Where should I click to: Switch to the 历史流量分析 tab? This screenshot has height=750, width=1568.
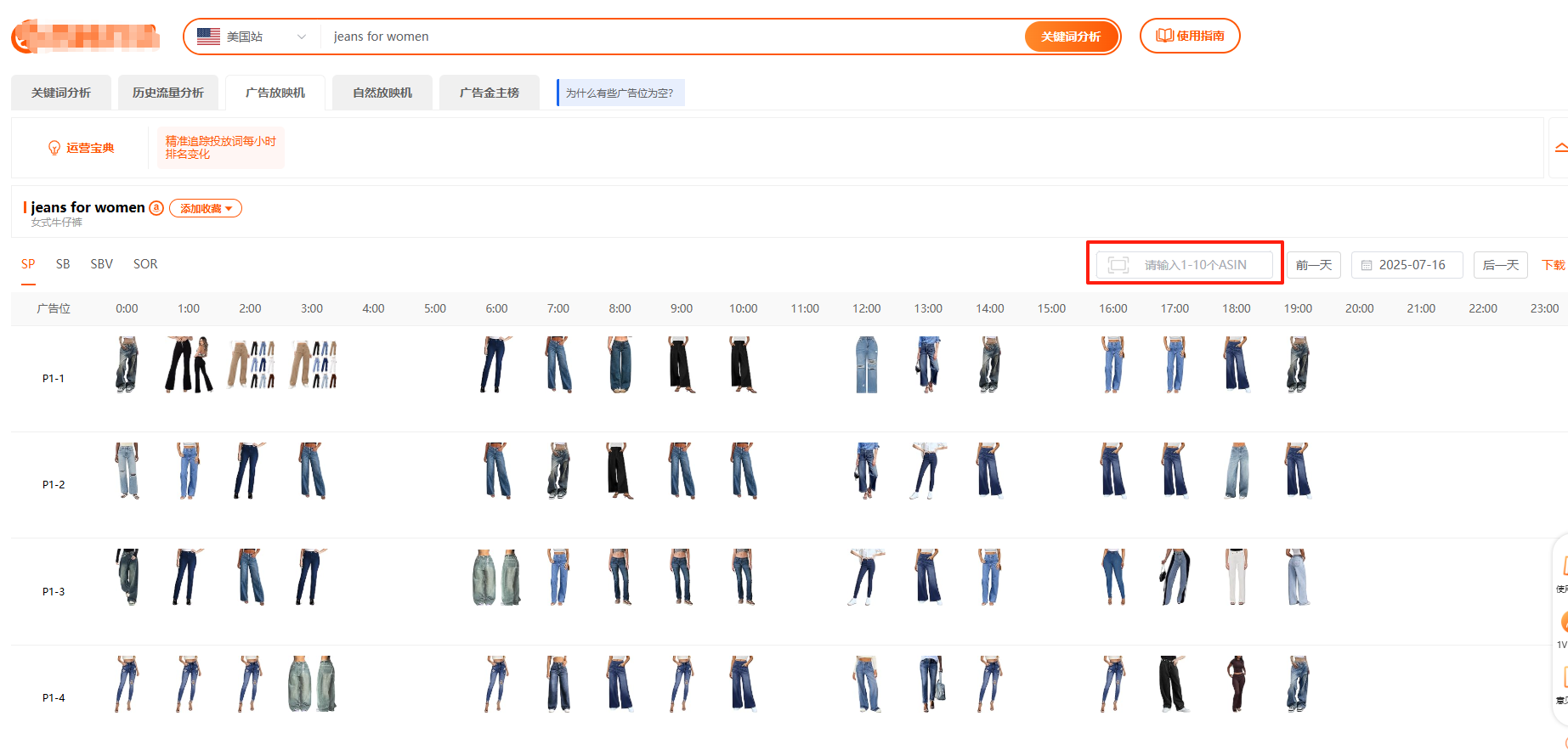pyautogui.click(x=168, y=93)
